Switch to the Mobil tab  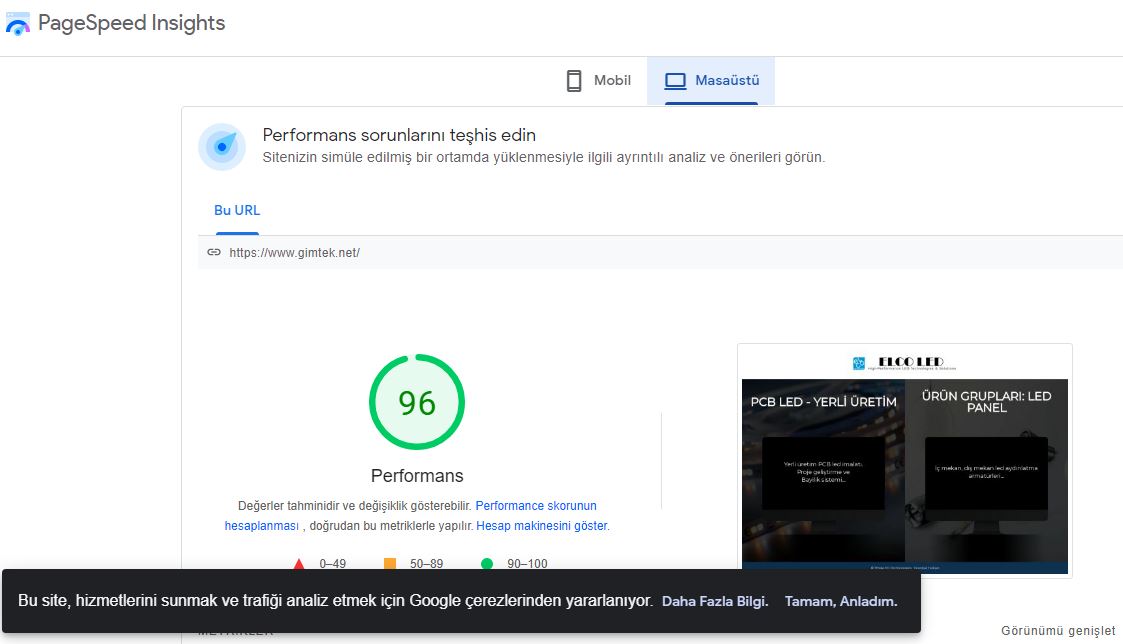[599, 81]
